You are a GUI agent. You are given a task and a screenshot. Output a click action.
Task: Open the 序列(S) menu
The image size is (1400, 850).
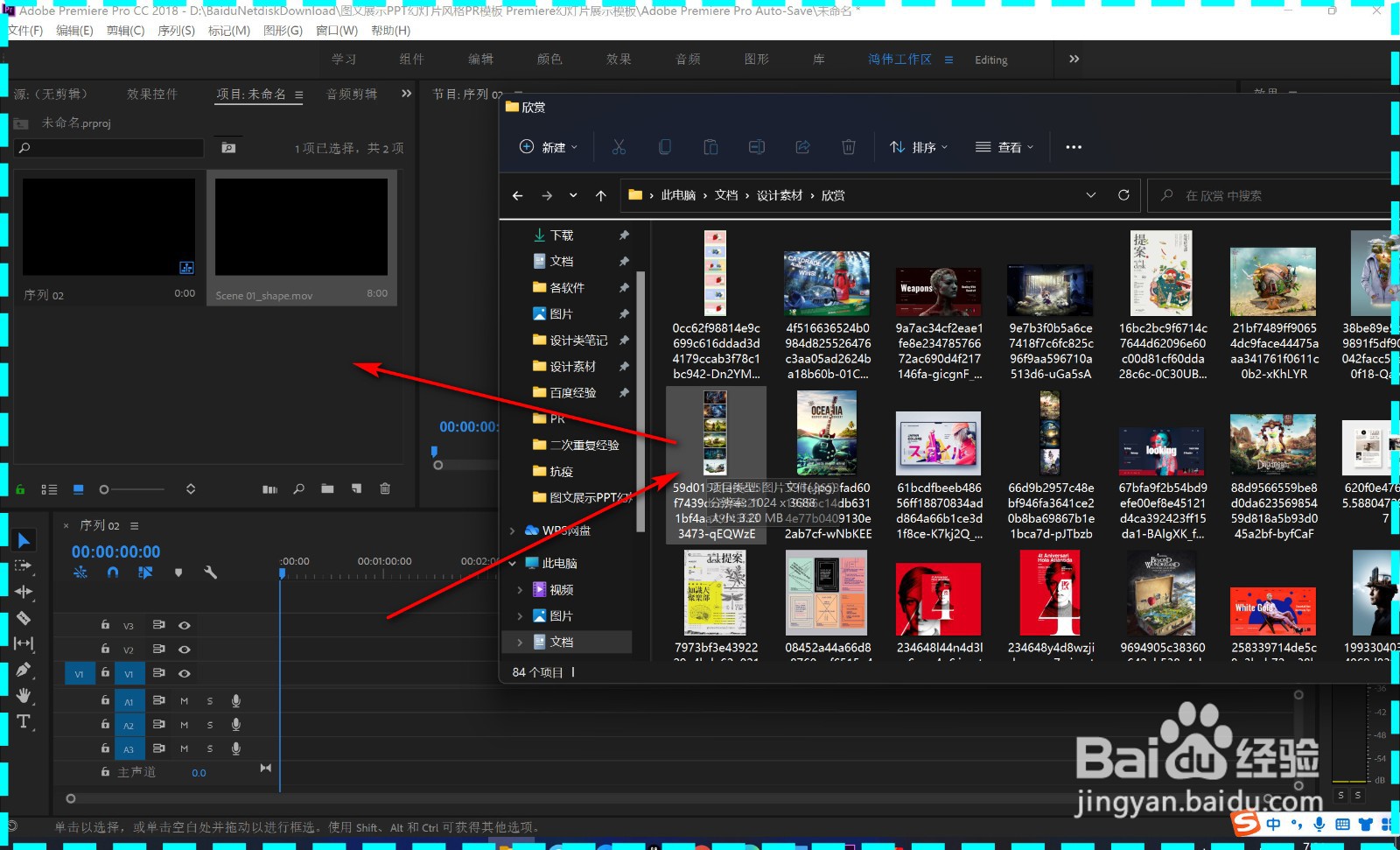(176, 31)
